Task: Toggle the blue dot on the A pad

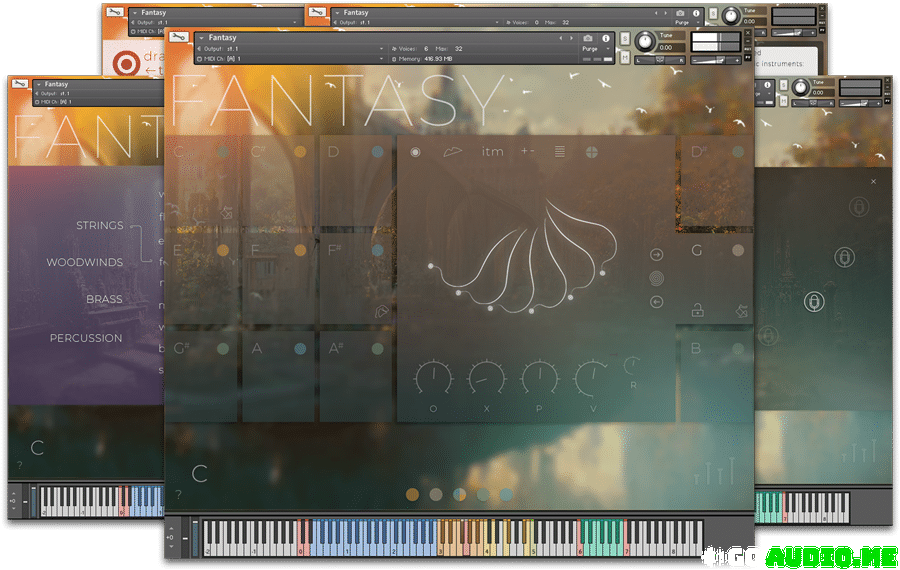Action: pos(300,348)
